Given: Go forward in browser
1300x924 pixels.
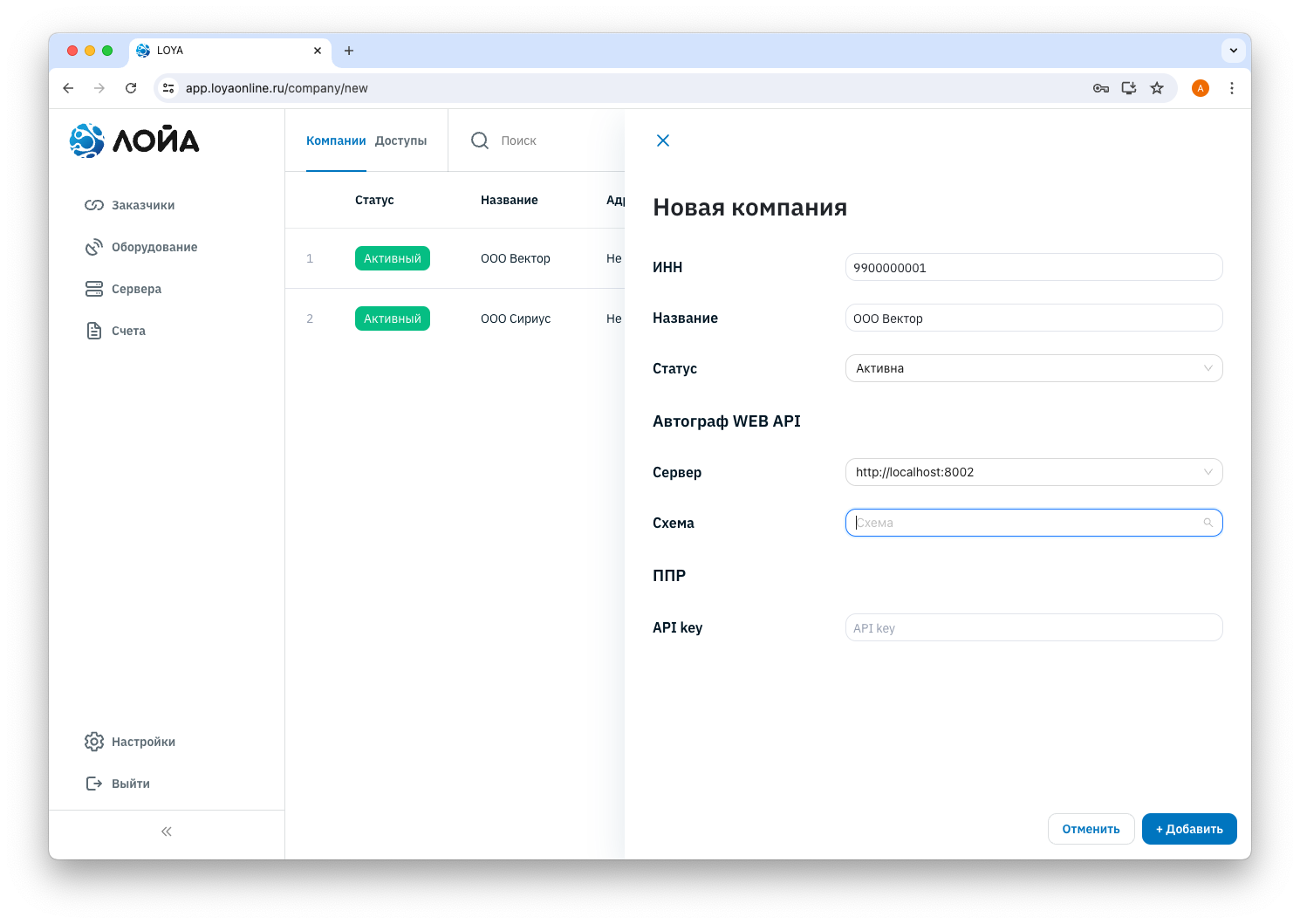Looking at the screenshot, I should pos(99,88).
